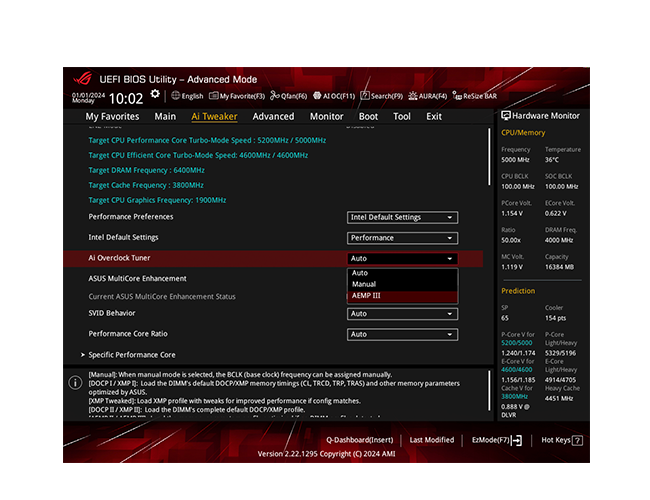Open My Favorite(F3) from the top toolbar
Viewport: 650px width, 500px height.
237,96
